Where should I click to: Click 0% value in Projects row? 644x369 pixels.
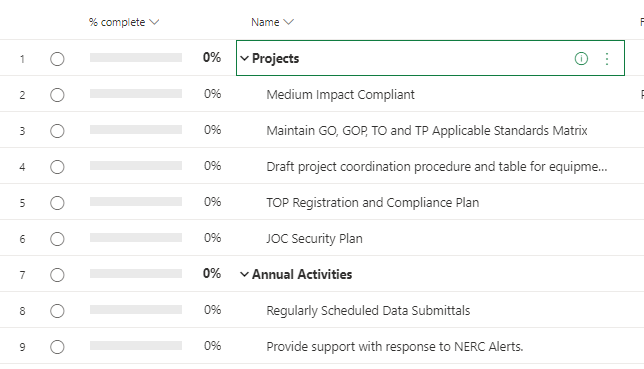(x=212, y=58)
